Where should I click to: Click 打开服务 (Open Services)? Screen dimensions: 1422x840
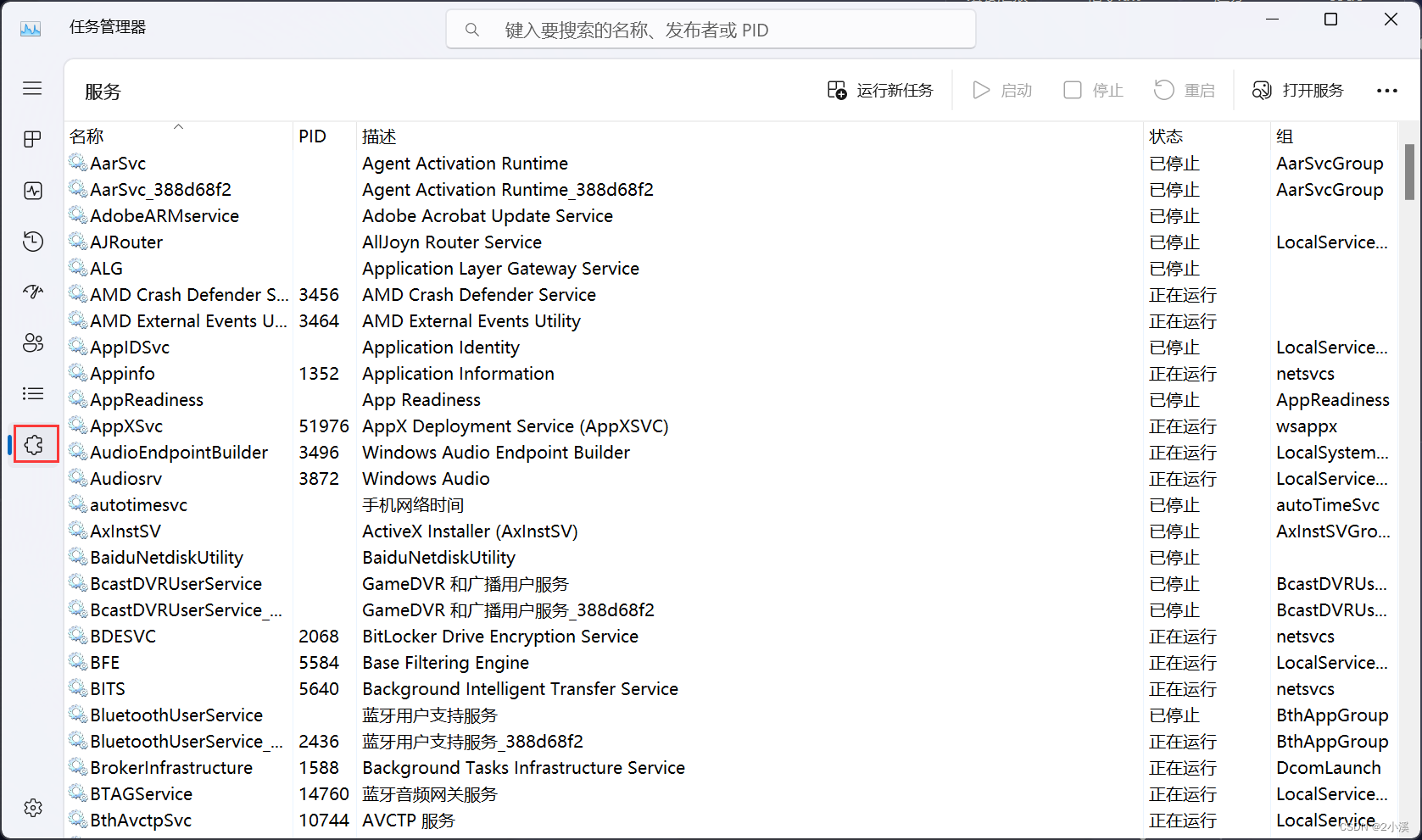click(x=1298, y=90)
